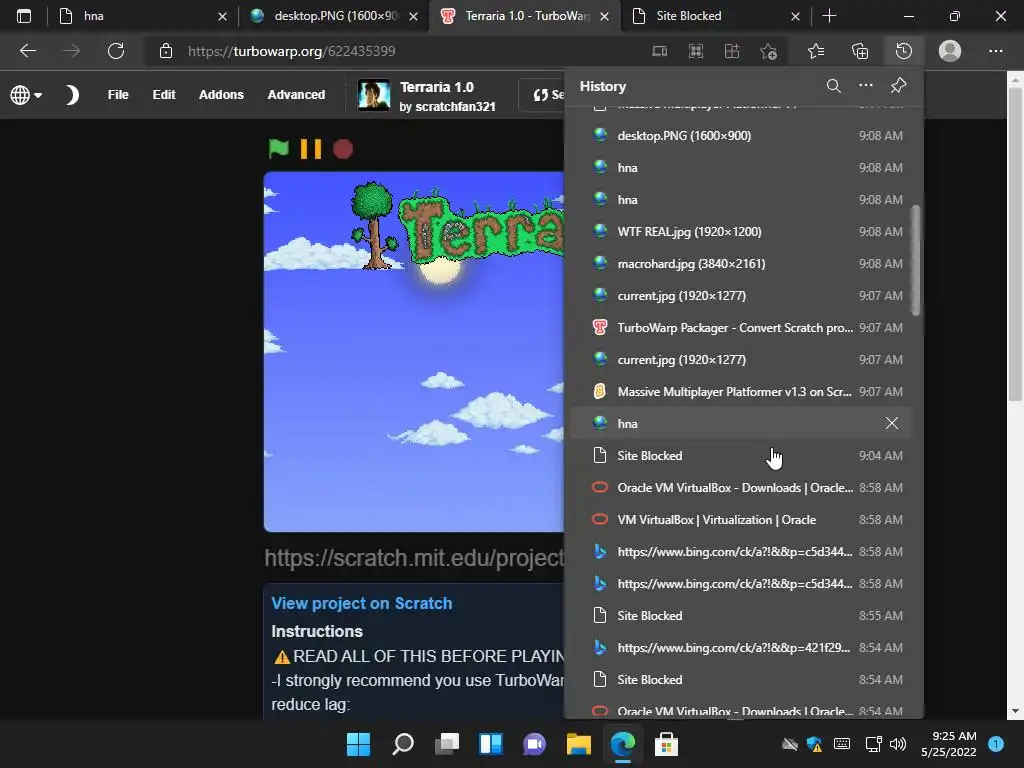
Task: Search history with magnifier icon
Action: [x=833, y=86]
